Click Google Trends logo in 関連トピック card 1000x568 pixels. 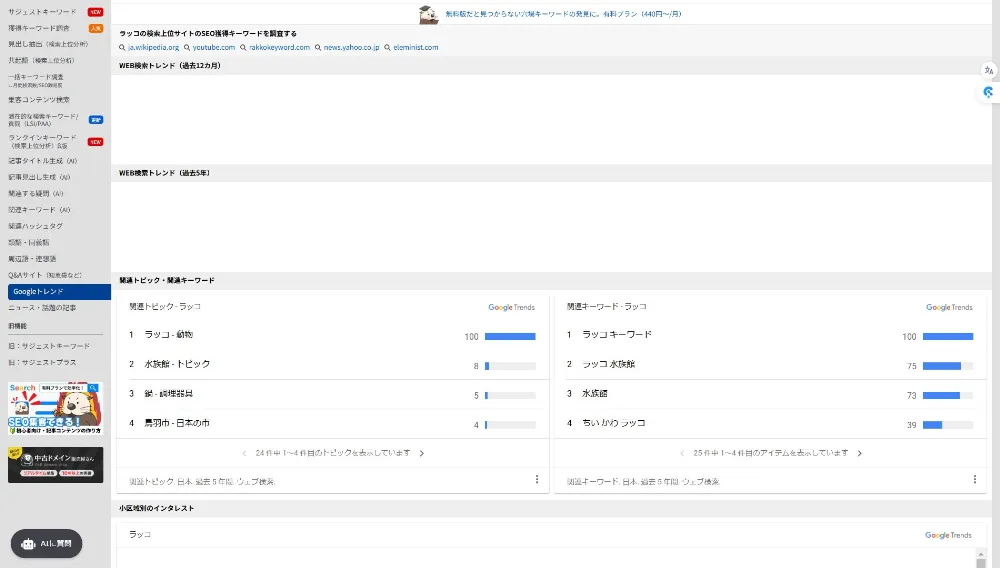coord(511,307)
